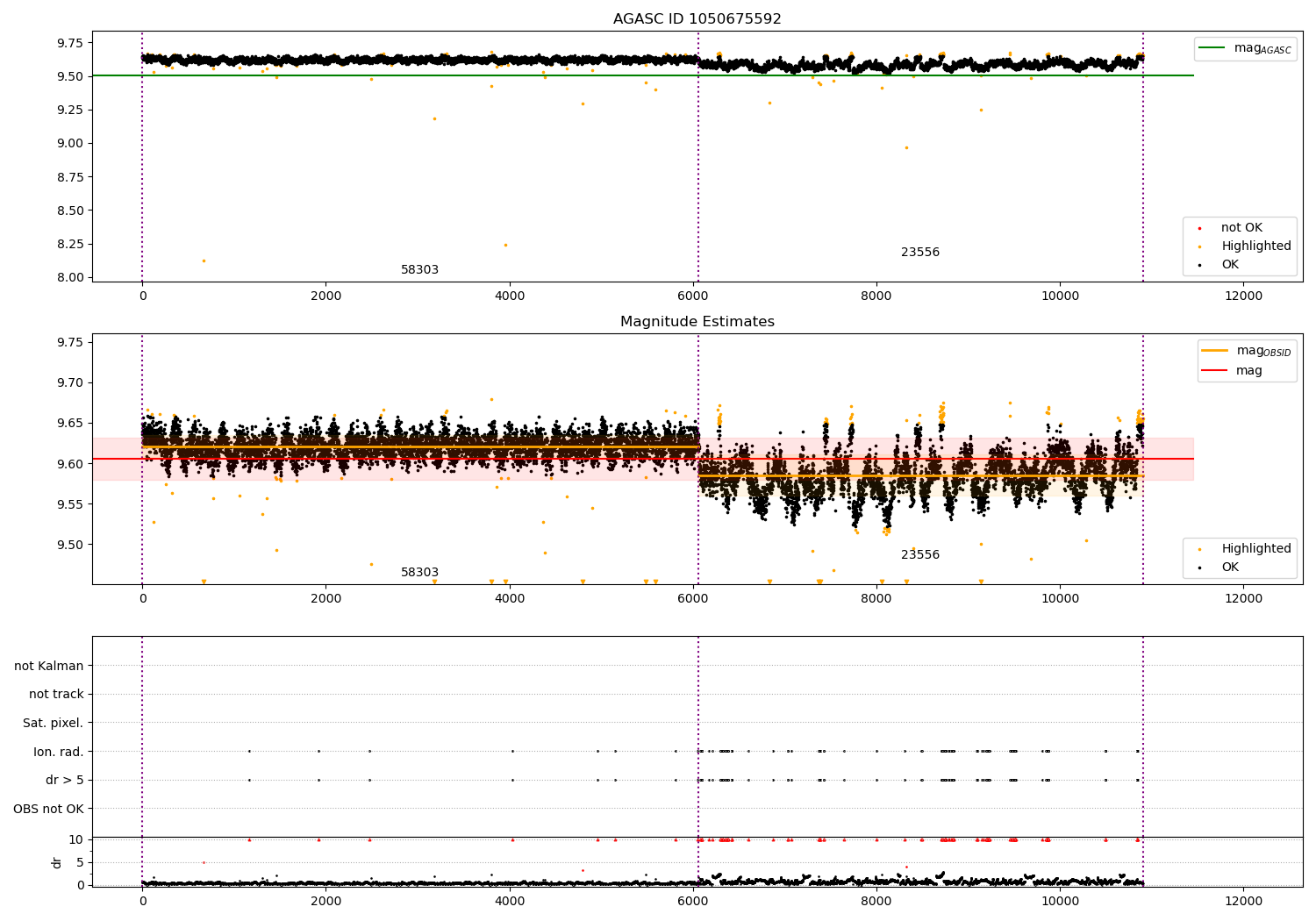The height and width of the screenshot is (921, 1316).
Task: Click the Magnitude Estimates subplot title
Action: [697, 321]
